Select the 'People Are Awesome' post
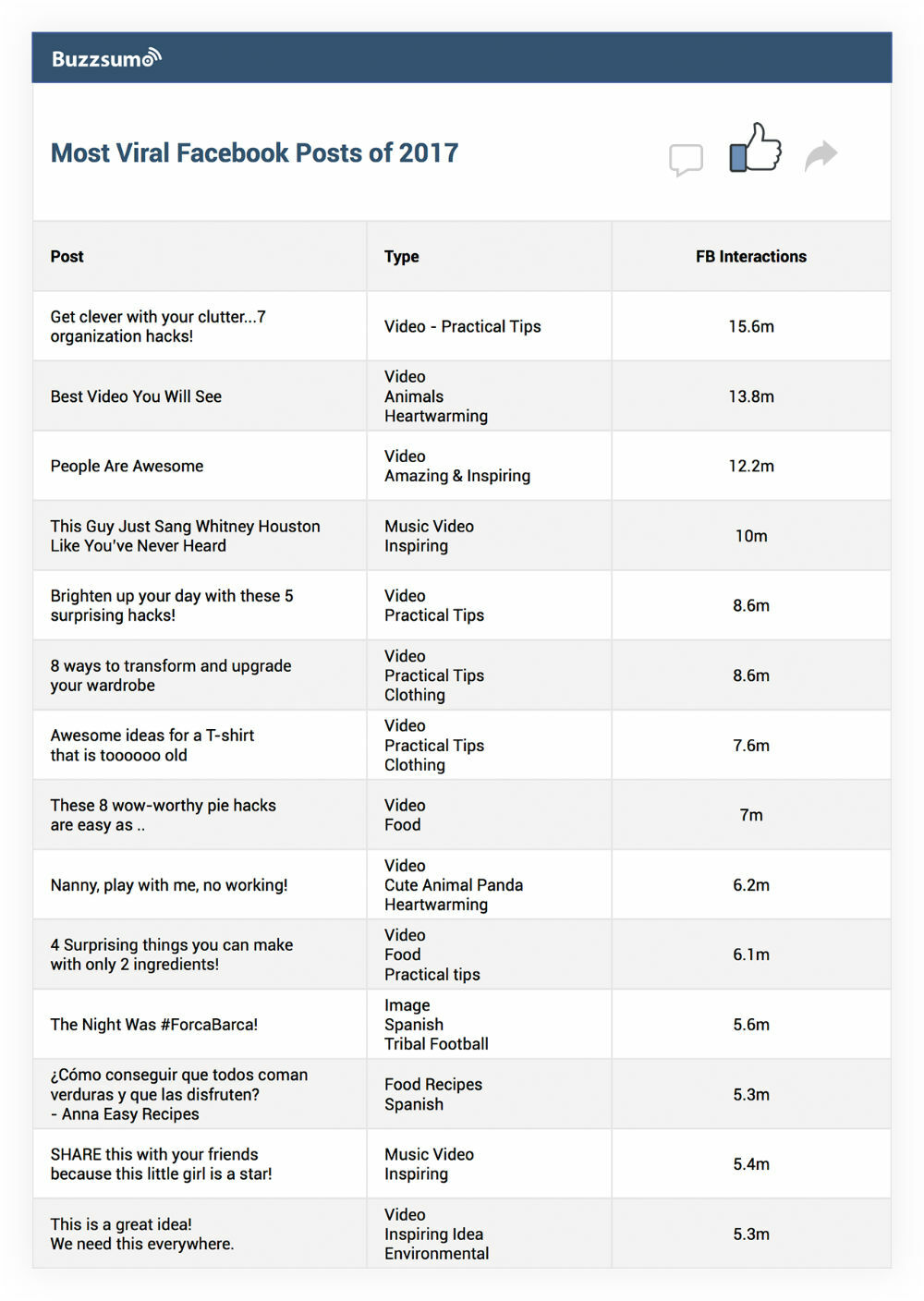Screen dimensions: 924x1301 [127, 466]
